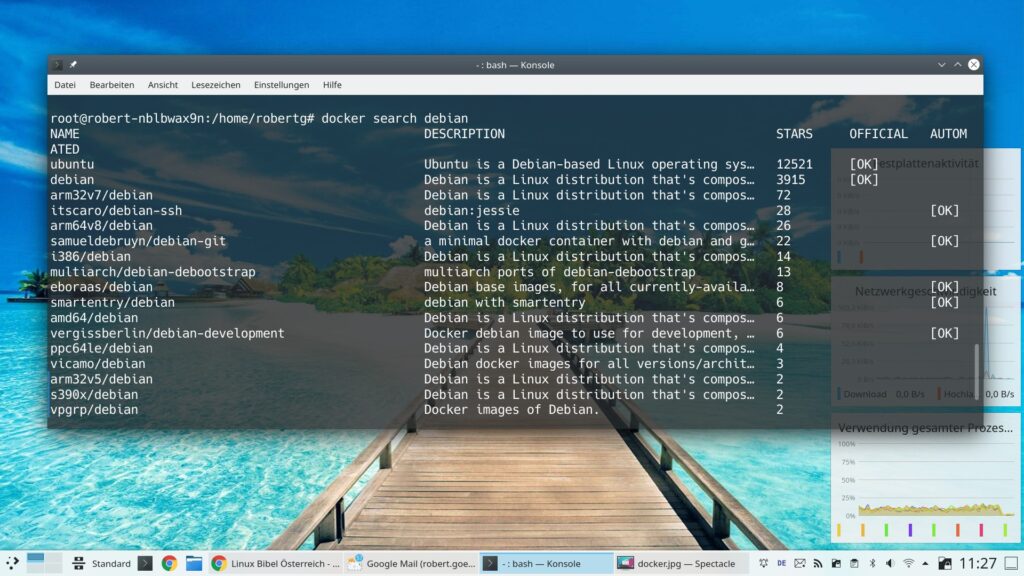Click the Festplattenaktivität widget title
1024x576 pixels.
click(x=924, y=163)
